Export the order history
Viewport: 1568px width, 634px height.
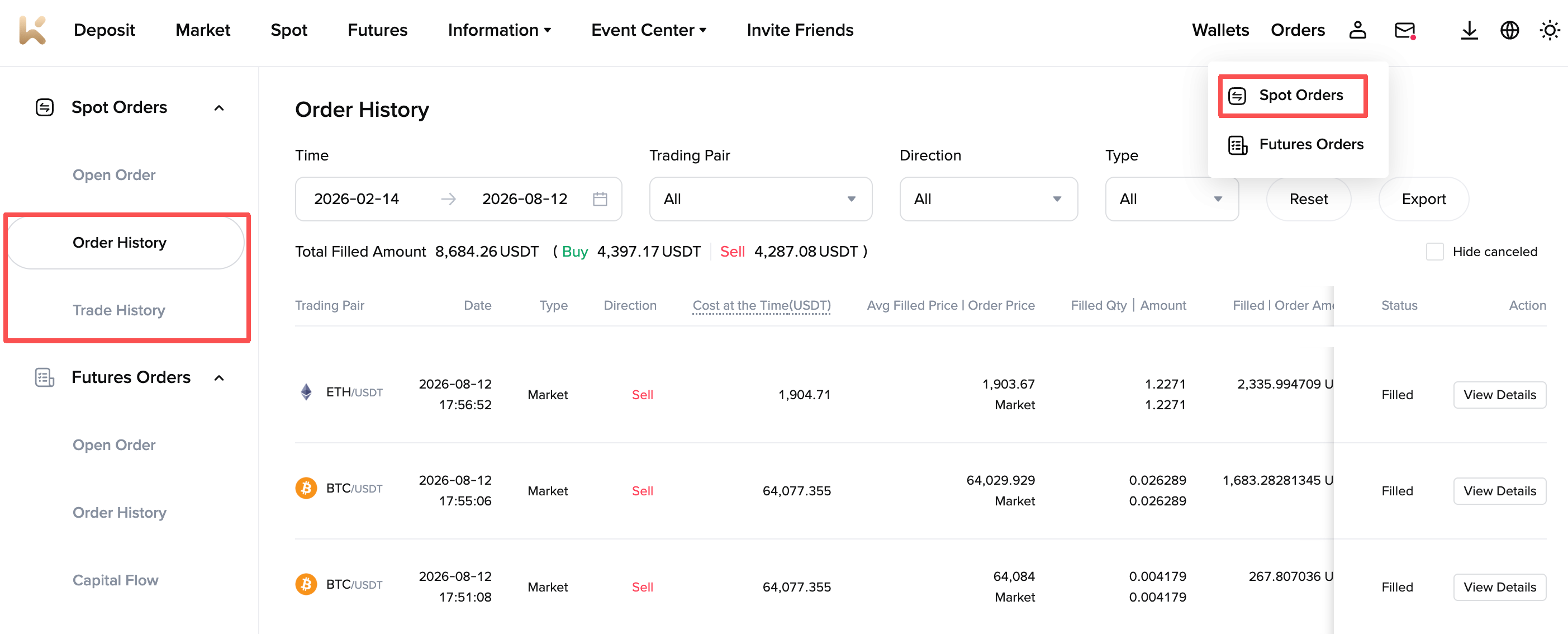[x=1423, y=199]
